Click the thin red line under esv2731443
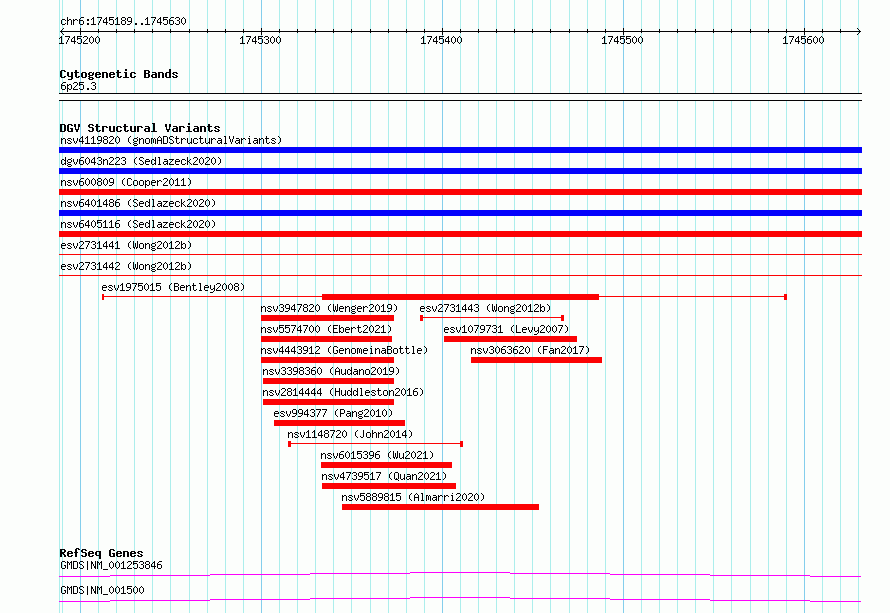 492,318
